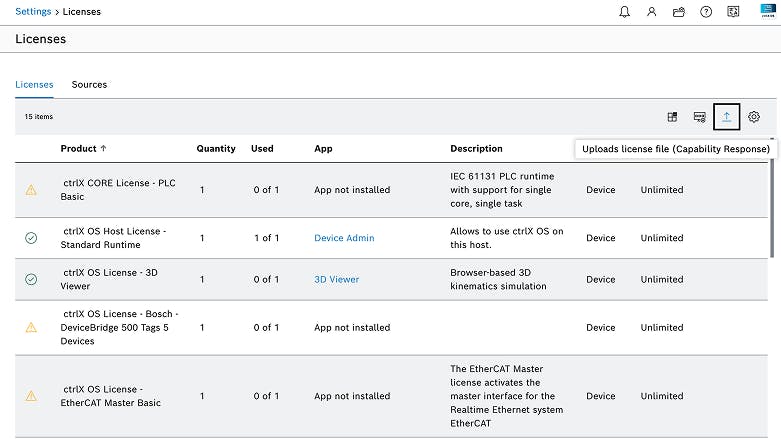This screenshot has width=781, height=439.
Task: Open the Device Admin app link
Action: coord(344,238)
